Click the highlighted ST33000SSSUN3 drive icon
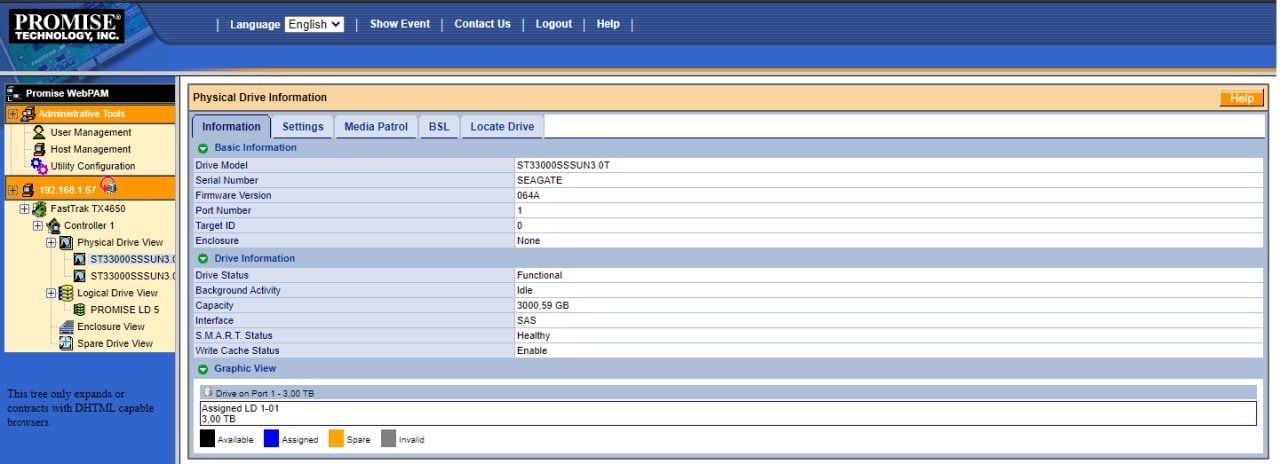 tap(80, 259)
